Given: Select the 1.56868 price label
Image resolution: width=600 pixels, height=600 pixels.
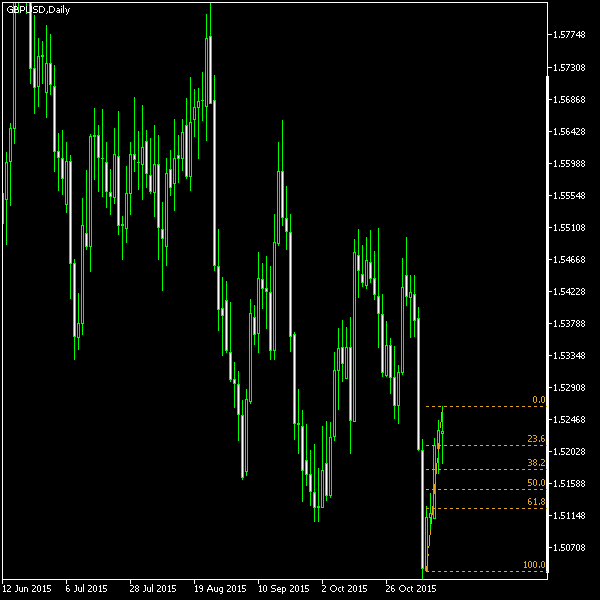Looking at the screenshot, I should [x=569, y=100].
